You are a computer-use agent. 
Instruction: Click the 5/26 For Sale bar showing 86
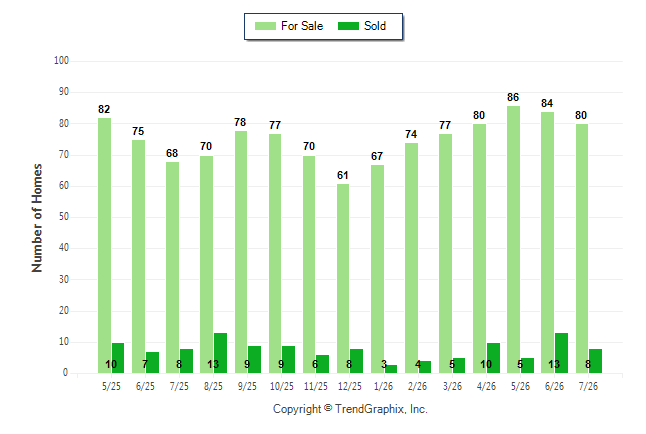tap(513, 239)
